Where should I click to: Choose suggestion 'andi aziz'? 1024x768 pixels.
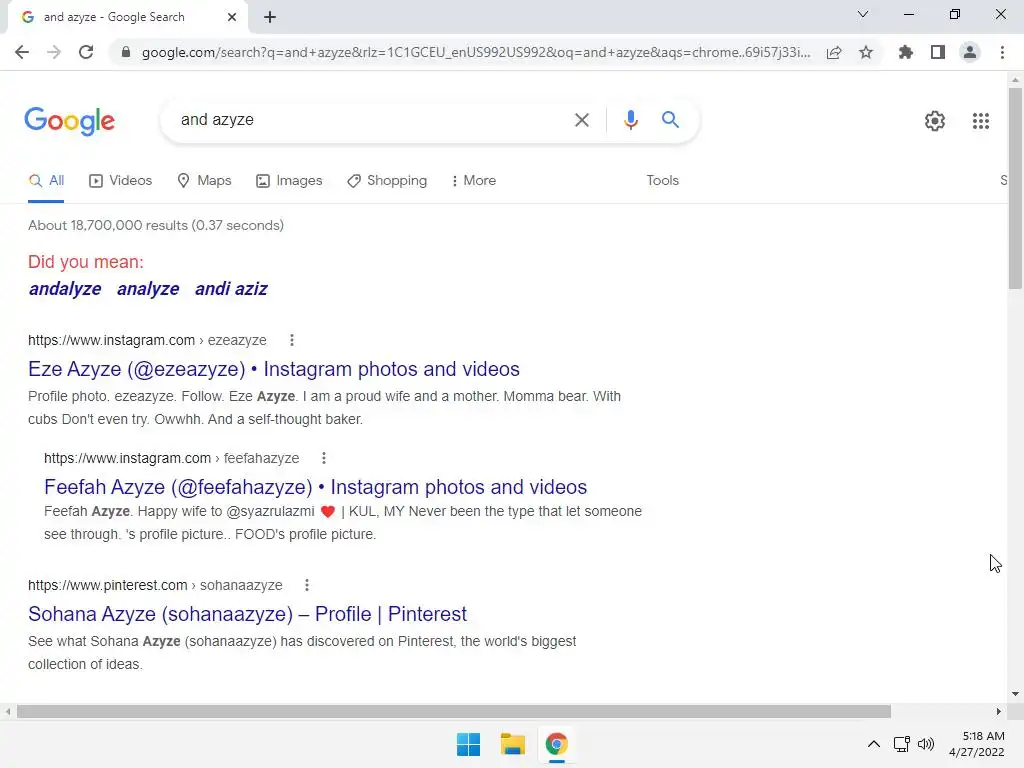pos(231,289)
